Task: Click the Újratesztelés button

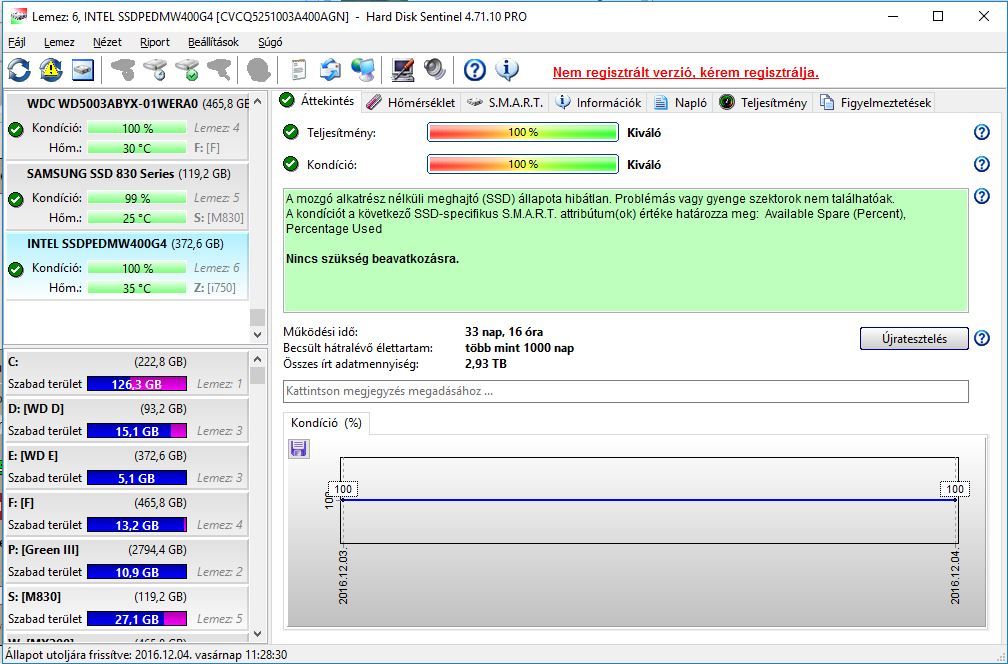Action: click(914, 338)
